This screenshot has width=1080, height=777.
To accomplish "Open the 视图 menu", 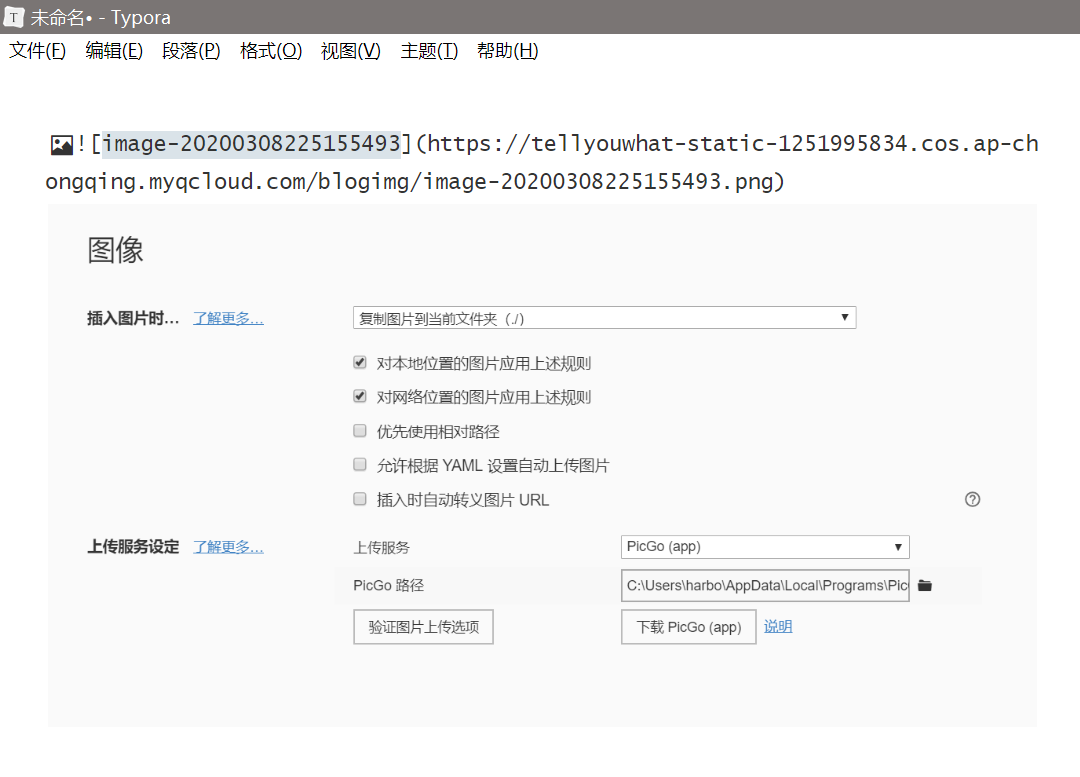I will pyautogui.click(x=350, y=51).
